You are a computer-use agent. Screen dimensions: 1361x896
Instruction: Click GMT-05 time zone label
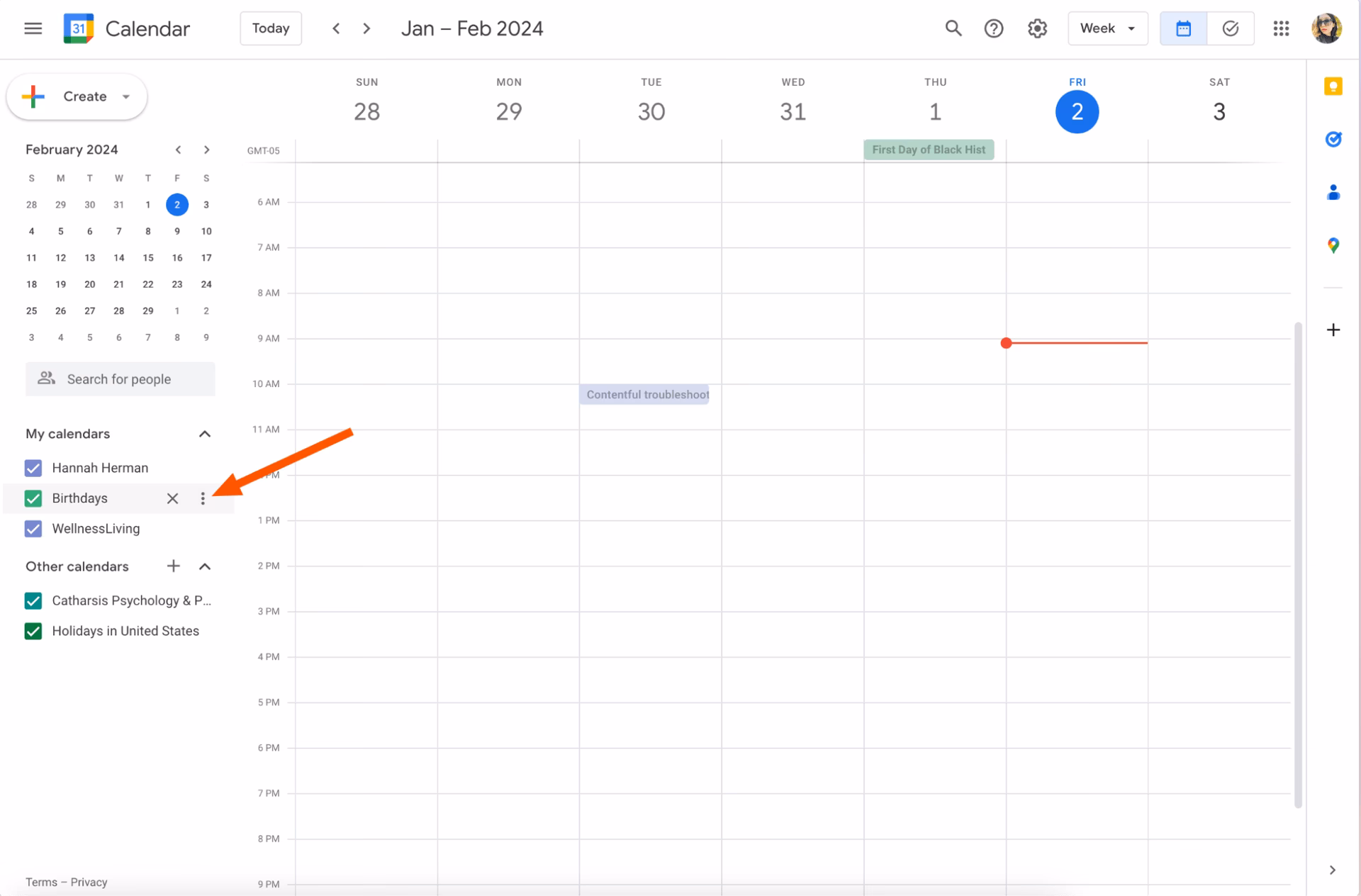pos(263,150)
